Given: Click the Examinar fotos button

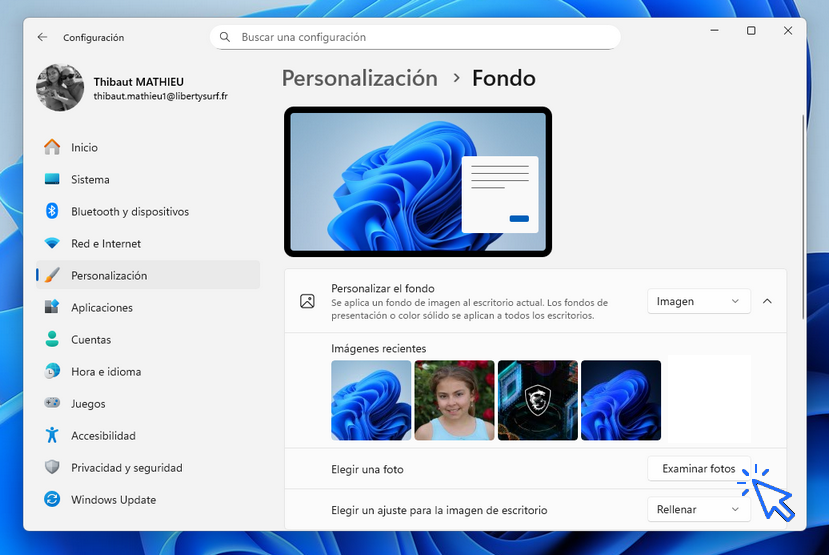Looking at the screenshot, I should [698, 469].
